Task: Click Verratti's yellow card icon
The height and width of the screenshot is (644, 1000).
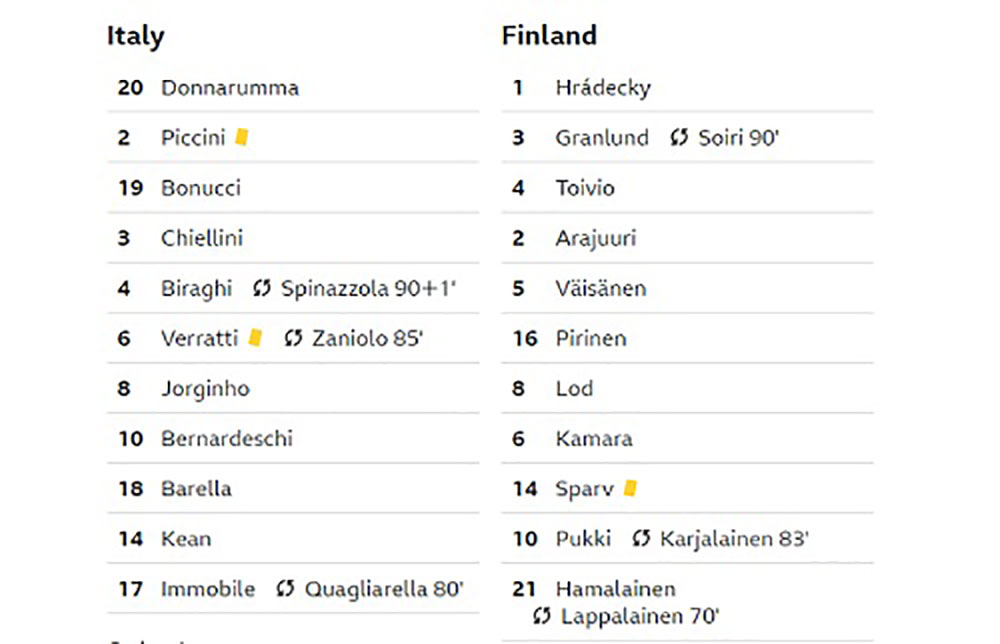Action: coord(255,337)
